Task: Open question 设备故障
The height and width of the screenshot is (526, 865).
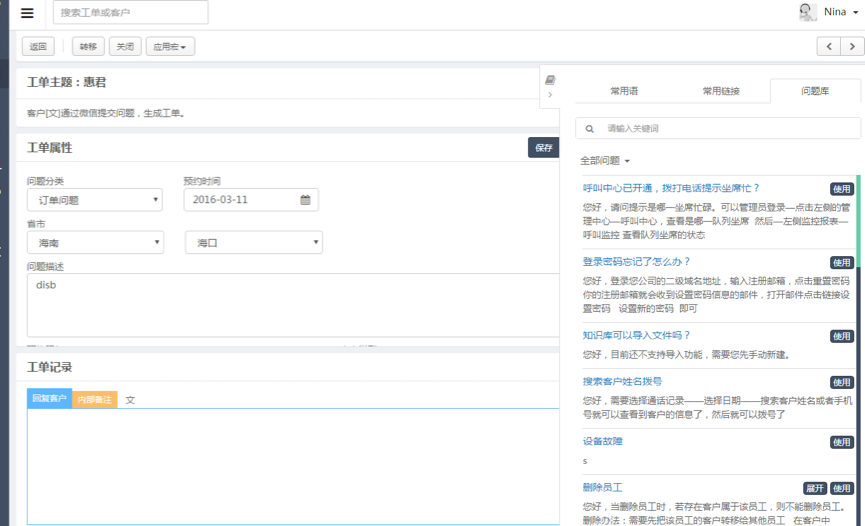Action: [602, 441]
